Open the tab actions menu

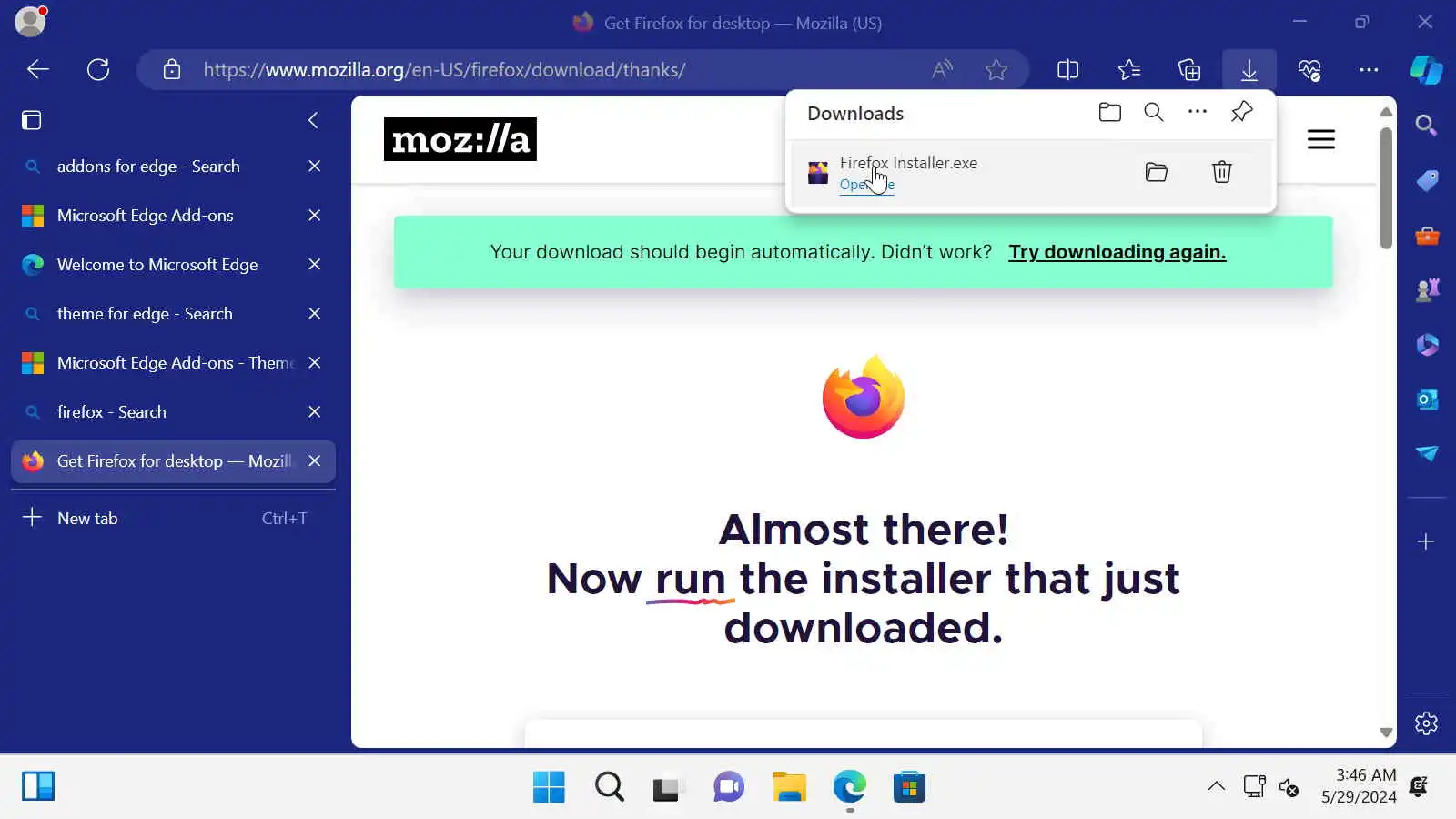pos(32,120)
